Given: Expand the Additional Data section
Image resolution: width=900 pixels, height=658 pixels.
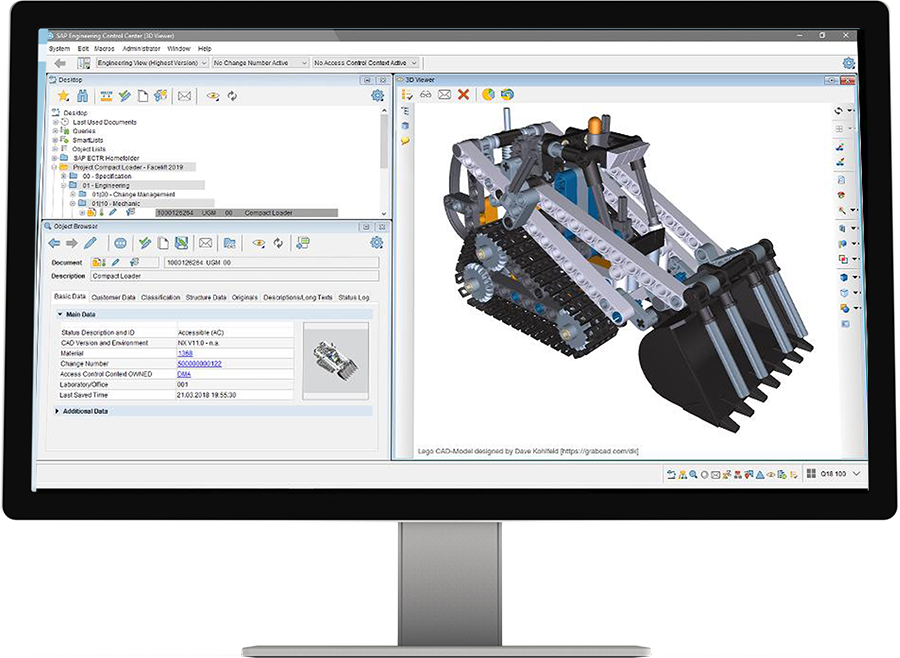Looking at the screenshot, I should pos(57,411).
